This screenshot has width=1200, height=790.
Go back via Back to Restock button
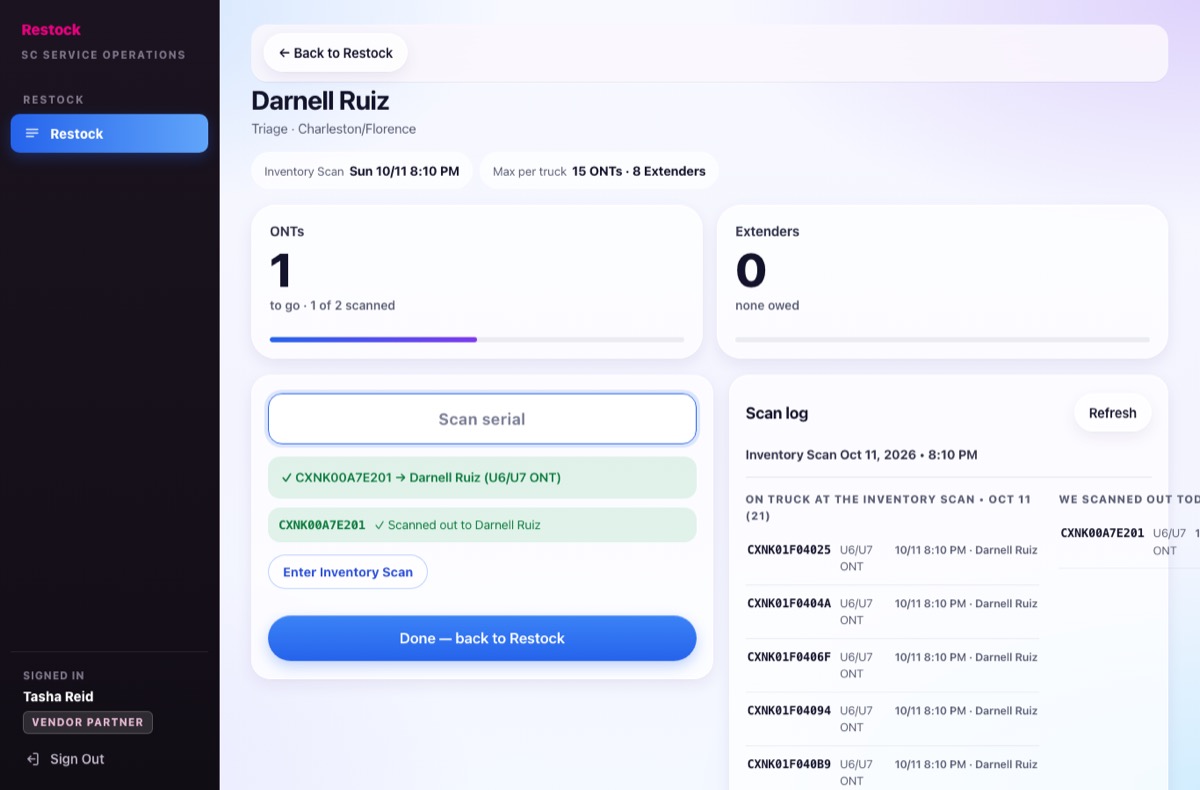click(335, 53)
